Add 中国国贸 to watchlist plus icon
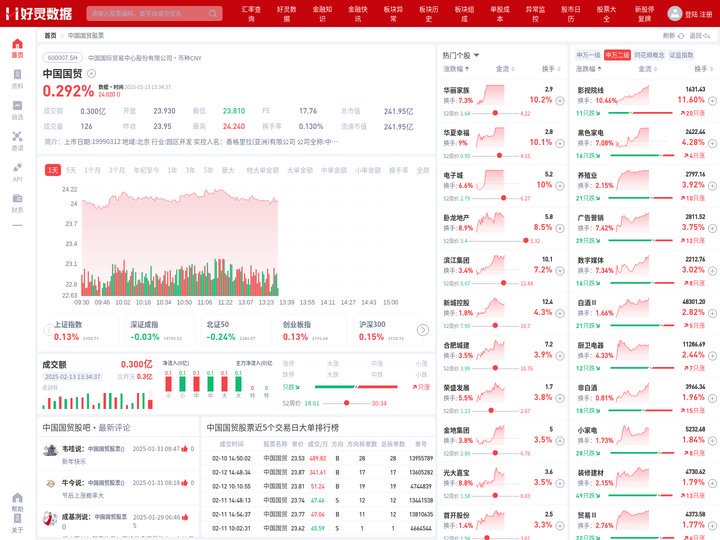Viewport: 720px width, 540px height. click(91, 73)
